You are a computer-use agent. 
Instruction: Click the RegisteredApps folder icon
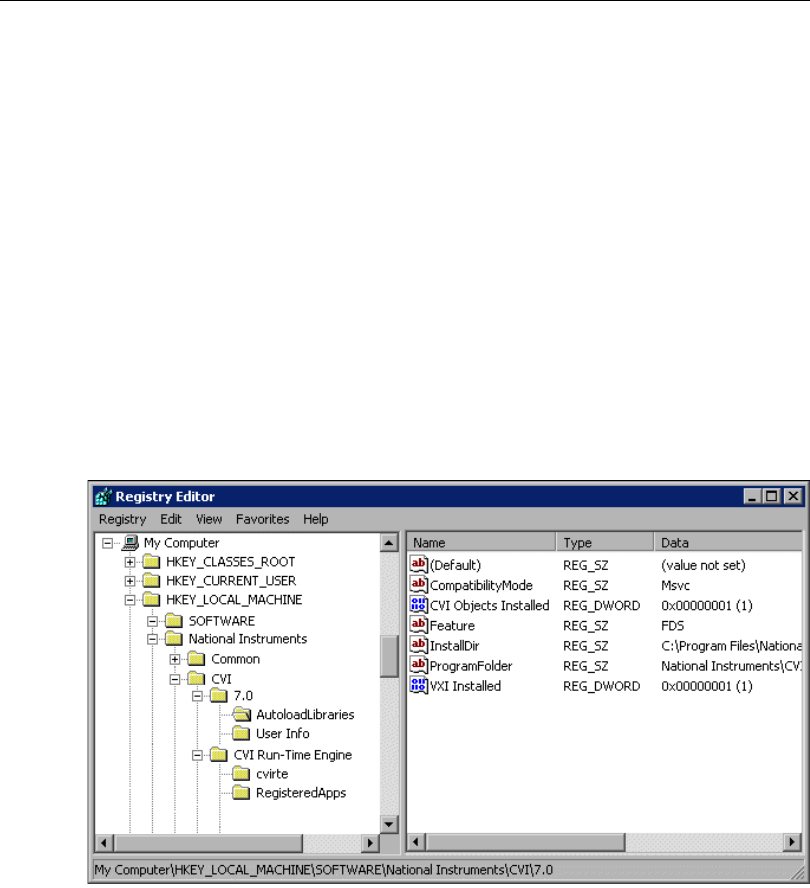point(241,793)
